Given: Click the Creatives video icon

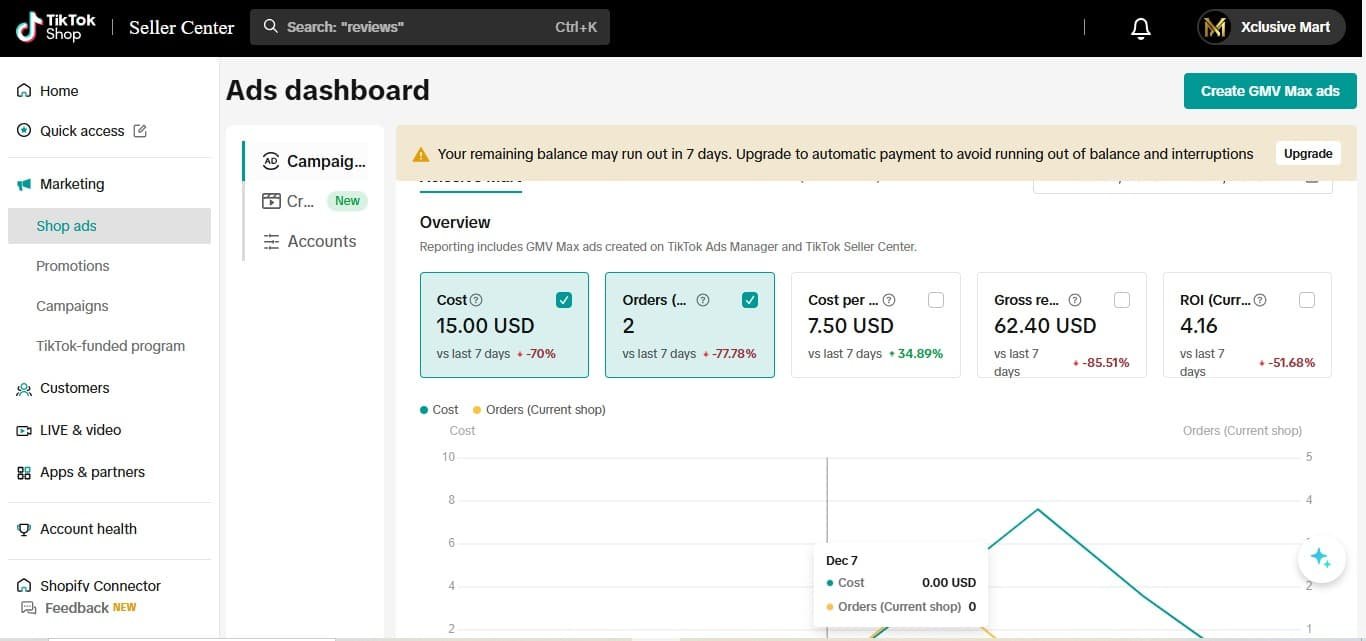Looking at the screenshot, I should (271, 201).
